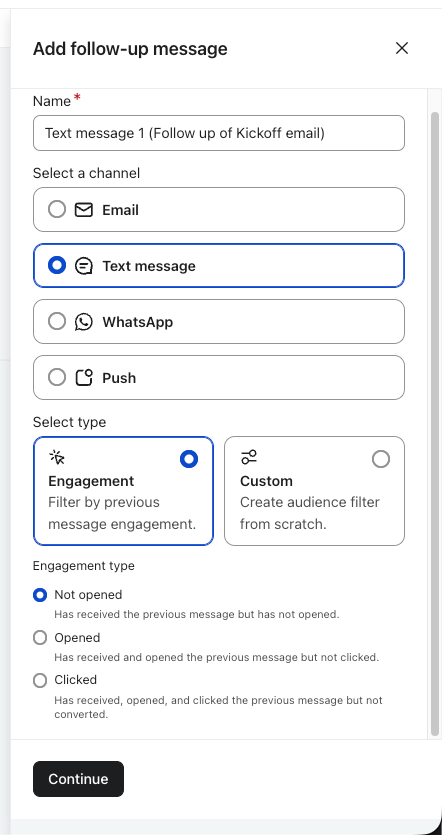Choose the Custom type radio button
This screenshot has width=442, height=835.
pyautogui.click(x=381, y=459)
